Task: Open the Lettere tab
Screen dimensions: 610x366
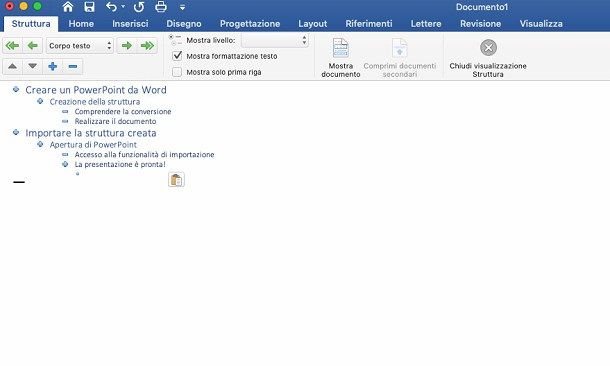Action: 426,24
